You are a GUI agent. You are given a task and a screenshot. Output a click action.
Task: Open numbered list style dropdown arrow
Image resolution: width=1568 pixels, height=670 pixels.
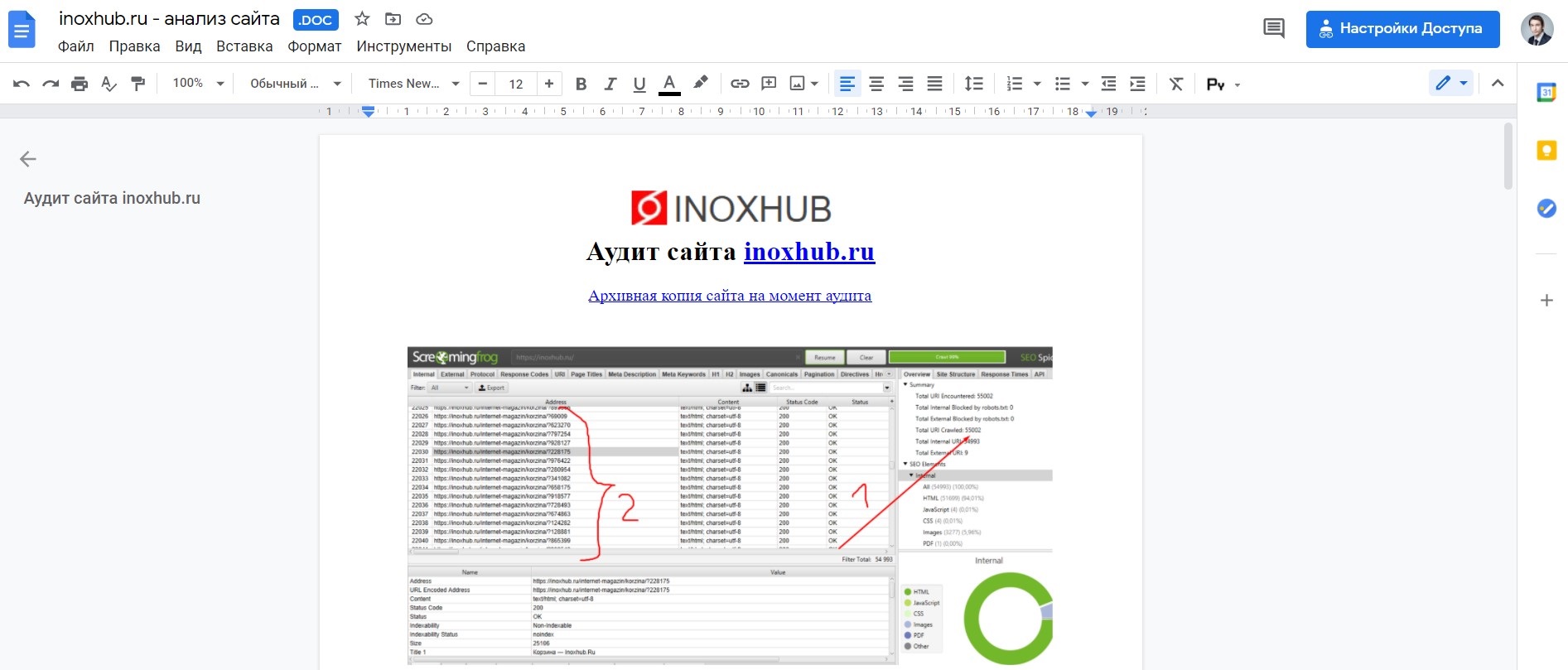[1037, 84]
